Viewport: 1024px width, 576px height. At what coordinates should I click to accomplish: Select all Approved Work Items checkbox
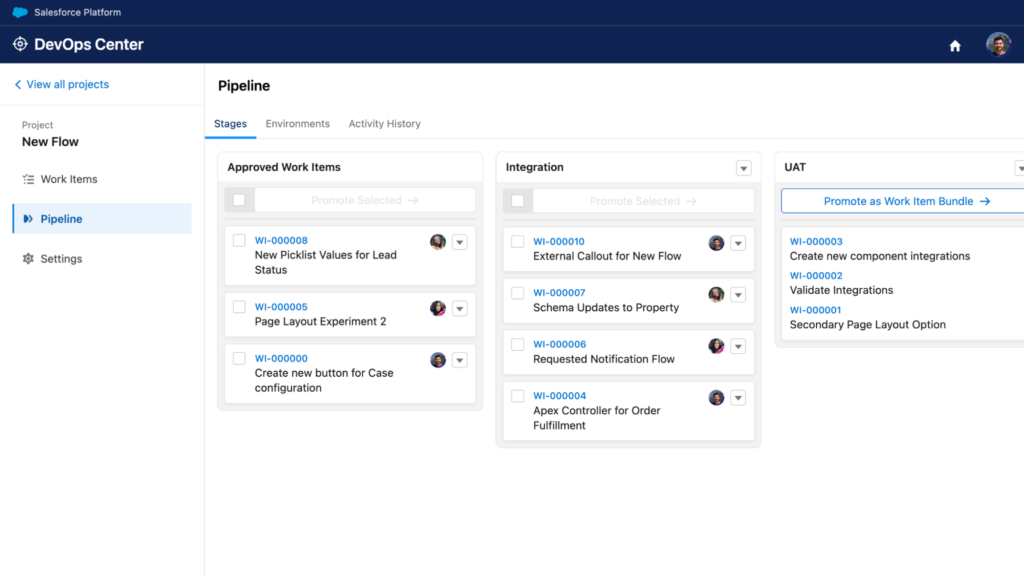(239, 200)
